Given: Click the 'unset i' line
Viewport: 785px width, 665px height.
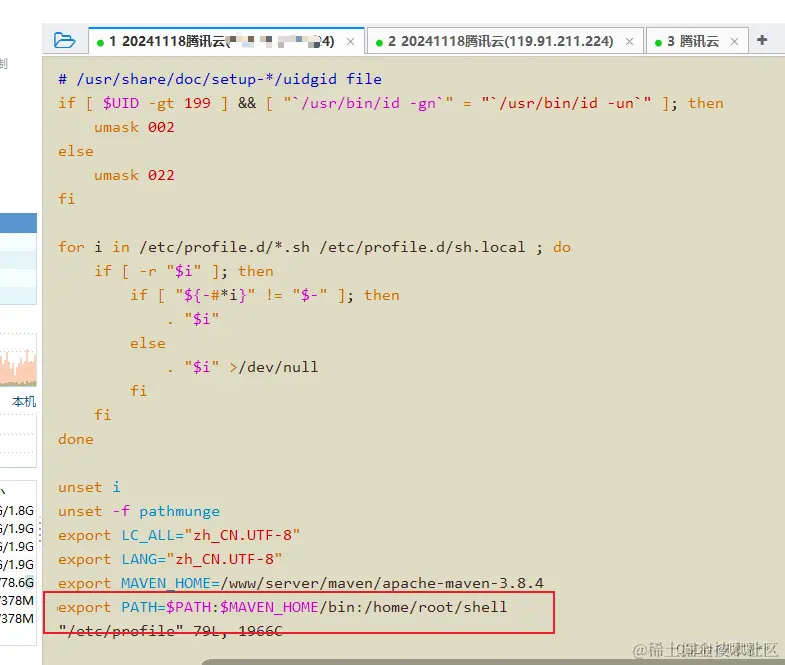Looking at the screenshot, I should point(89,487).
